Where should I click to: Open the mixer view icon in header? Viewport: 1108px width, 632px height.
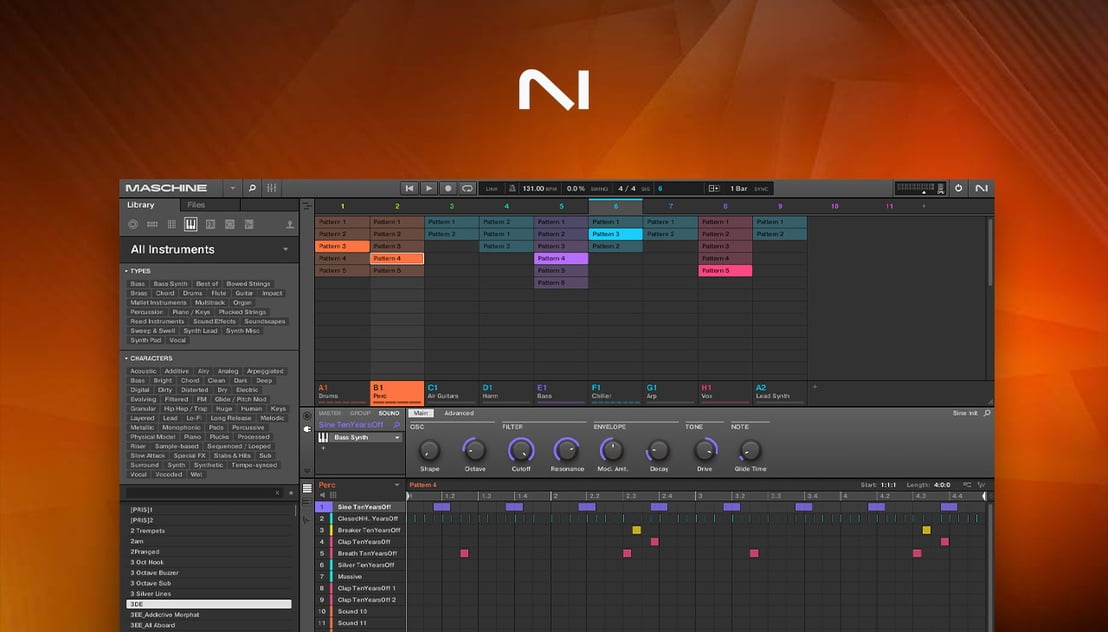click(271, 188)
